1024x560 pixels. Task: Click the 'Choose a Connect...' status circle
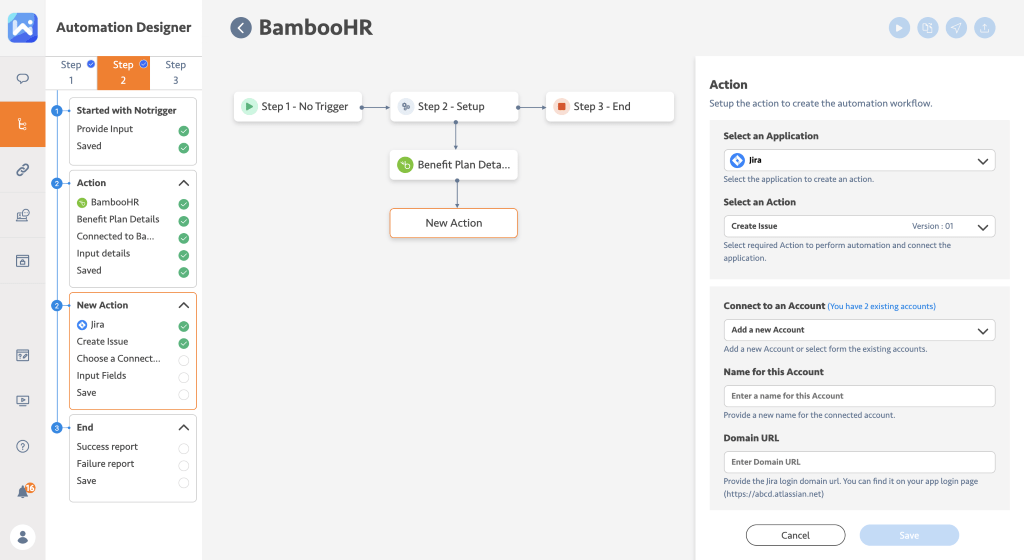tap(183, 360)
